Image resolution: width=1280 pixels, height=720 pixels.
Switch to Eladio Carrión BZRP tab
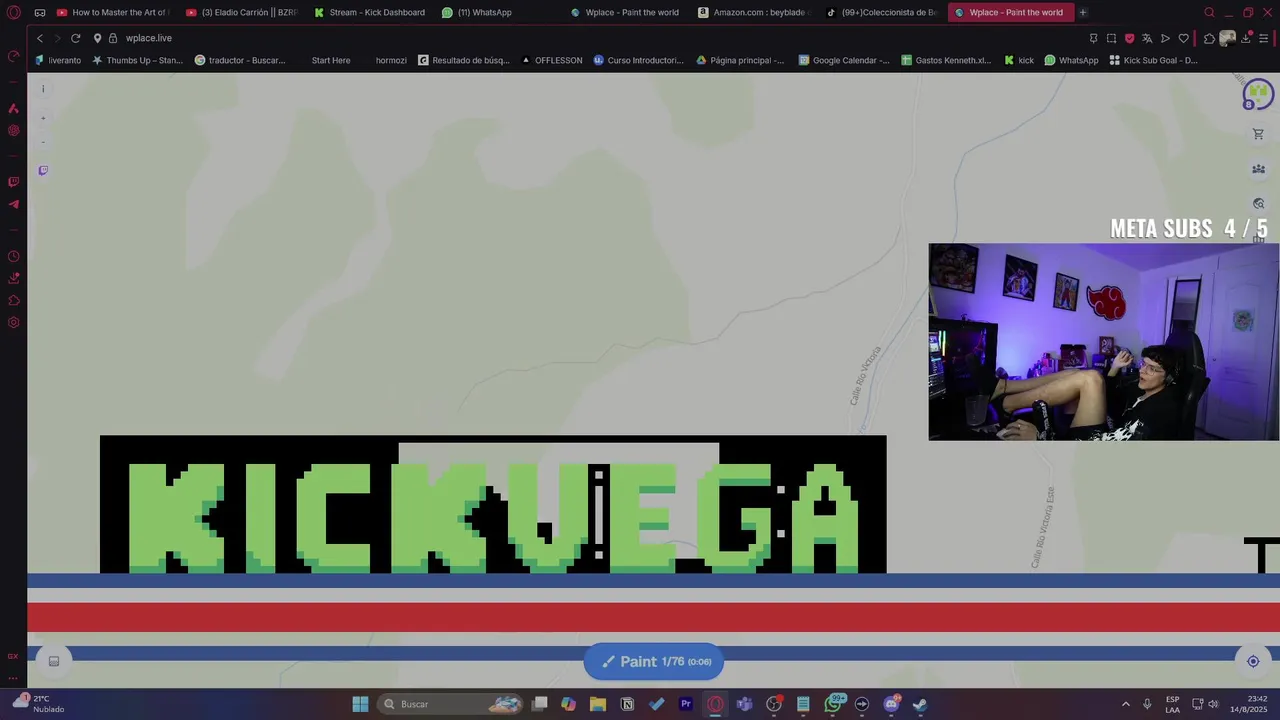pos(241,13)
